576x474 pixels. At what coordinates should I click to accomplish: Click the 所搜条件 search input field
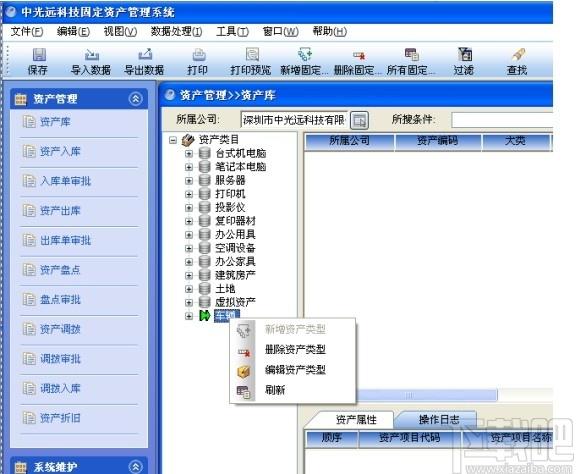coord(502,120)
